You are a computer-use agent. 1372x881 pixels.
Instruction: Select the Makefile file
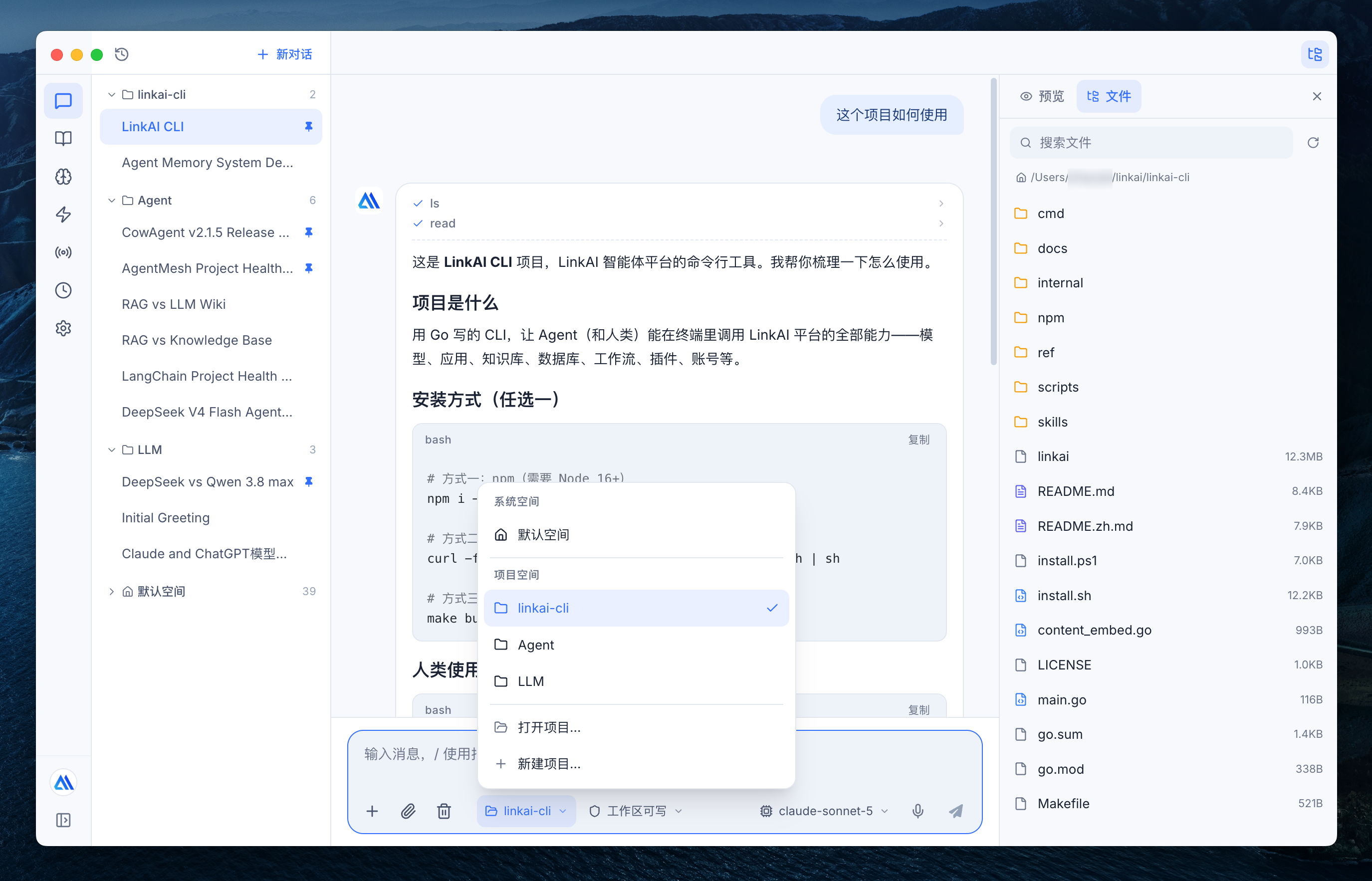click(x=1168, y=804)
